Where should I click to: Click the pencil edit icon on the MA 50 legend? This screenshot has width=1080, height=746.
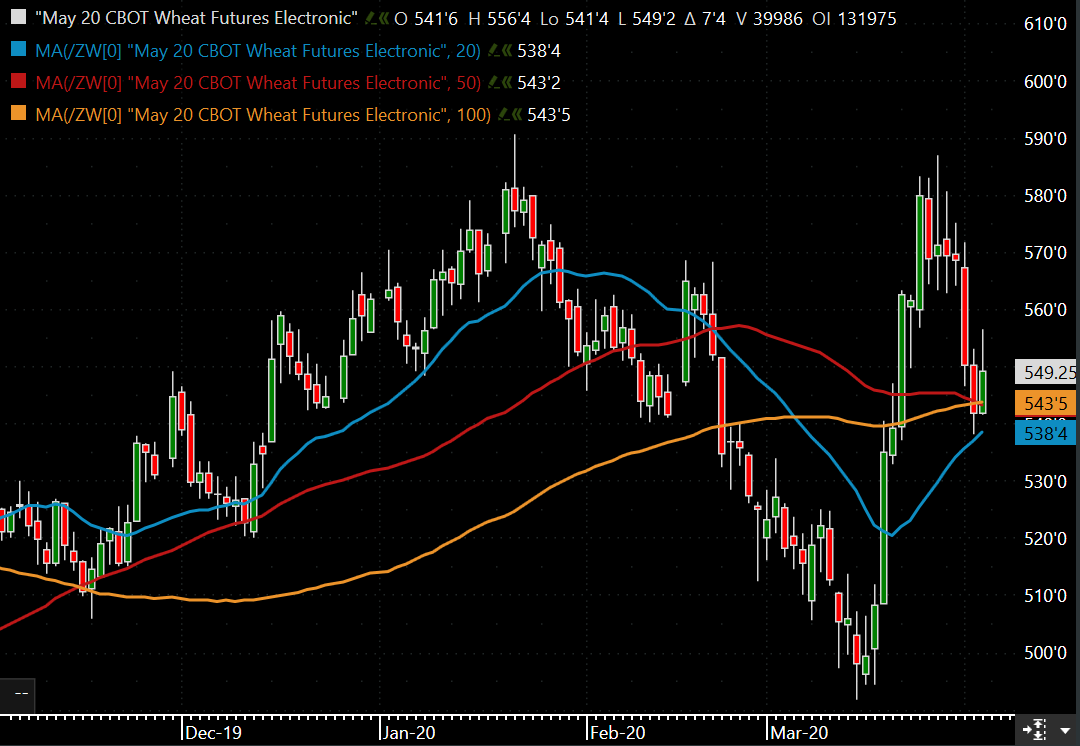pyautogui.click(x=494, y=83)
